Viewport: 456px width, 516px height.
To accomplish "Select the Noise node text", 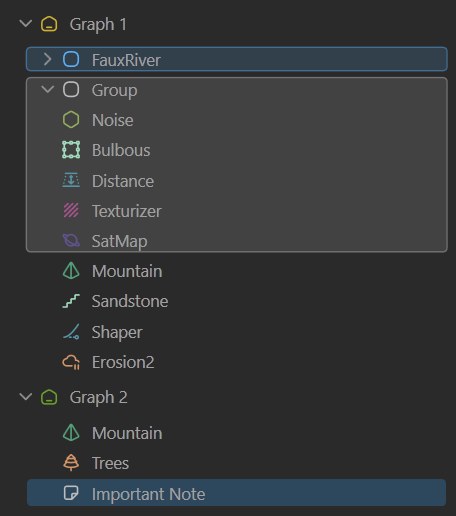I will pyautogui.click(x=113, y=120).
